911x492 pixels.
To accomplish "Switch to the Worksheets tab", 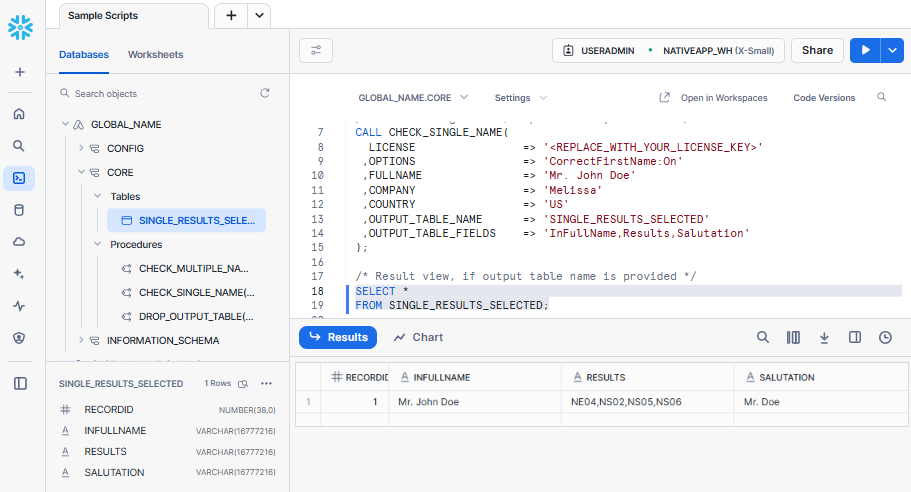I will [x=155, y=55].
